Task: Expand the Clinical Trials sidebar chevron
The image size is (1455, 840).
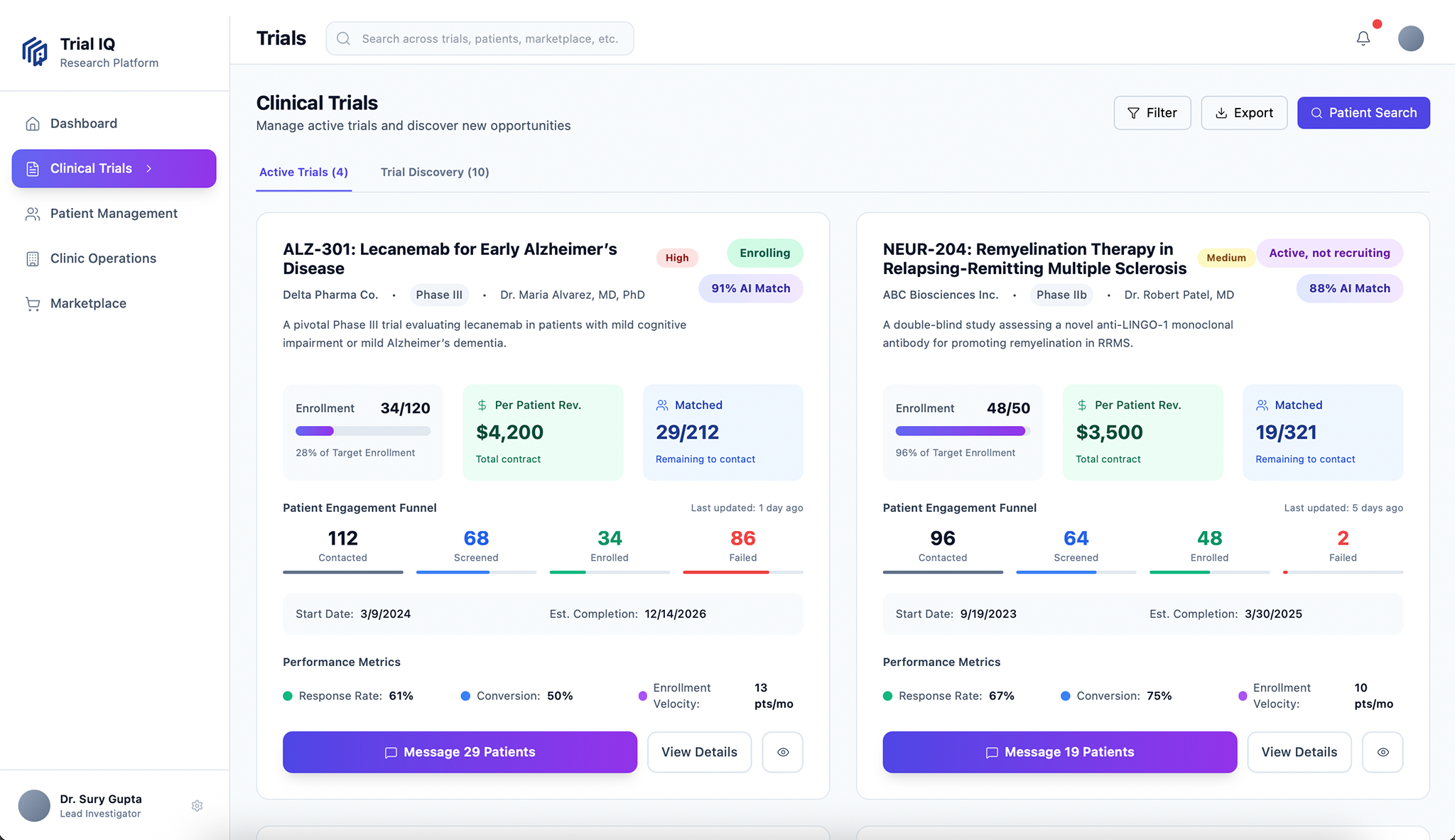Action: click(x=149, y=168)
